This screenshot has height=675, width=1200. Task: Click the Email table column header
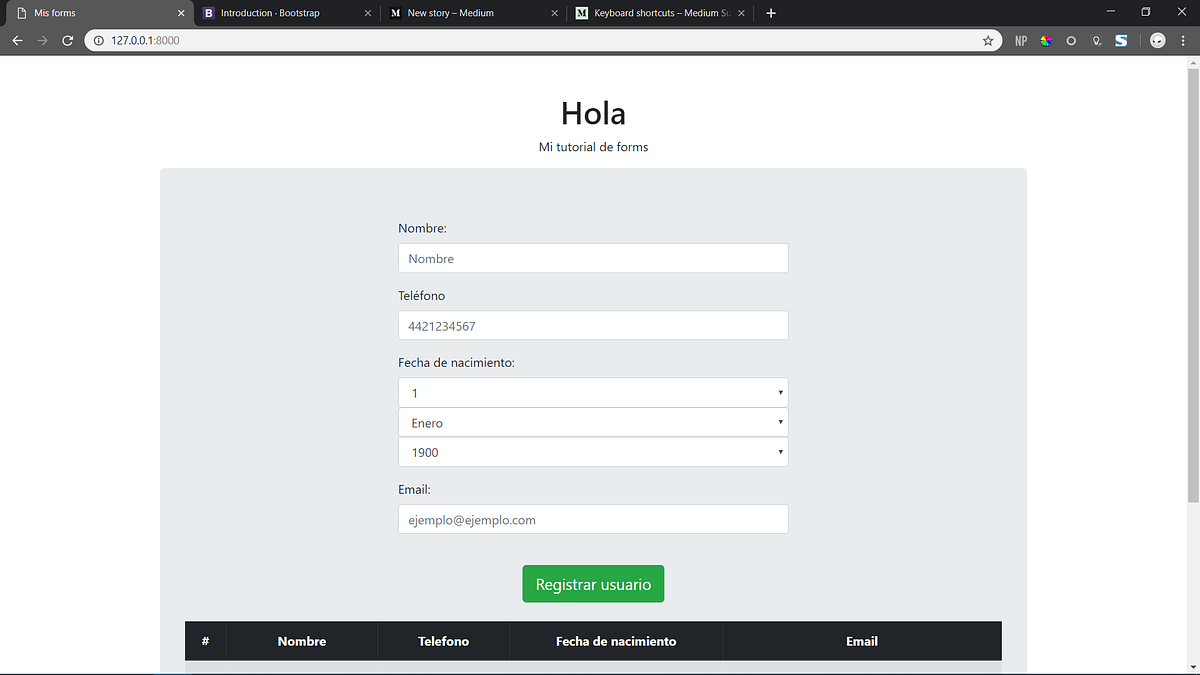click(862, 641)
